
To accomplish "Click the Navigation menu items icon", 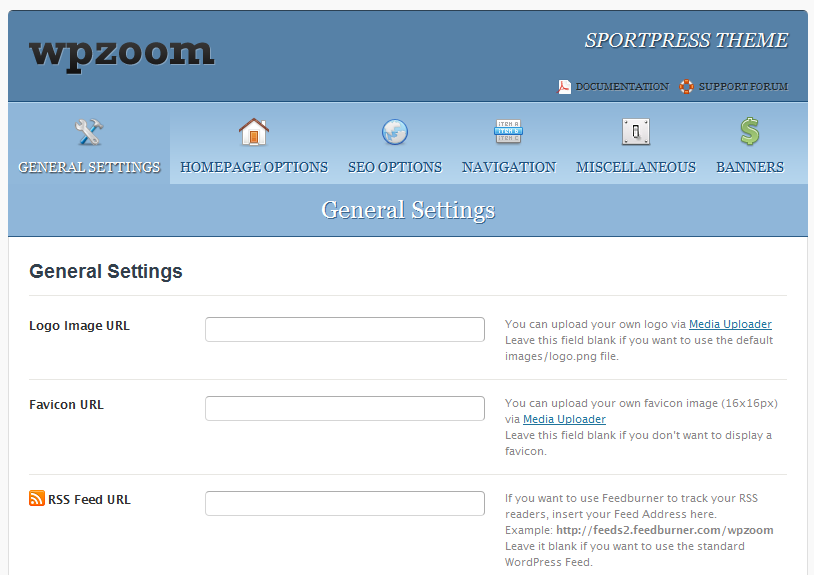I will point(508,131).
